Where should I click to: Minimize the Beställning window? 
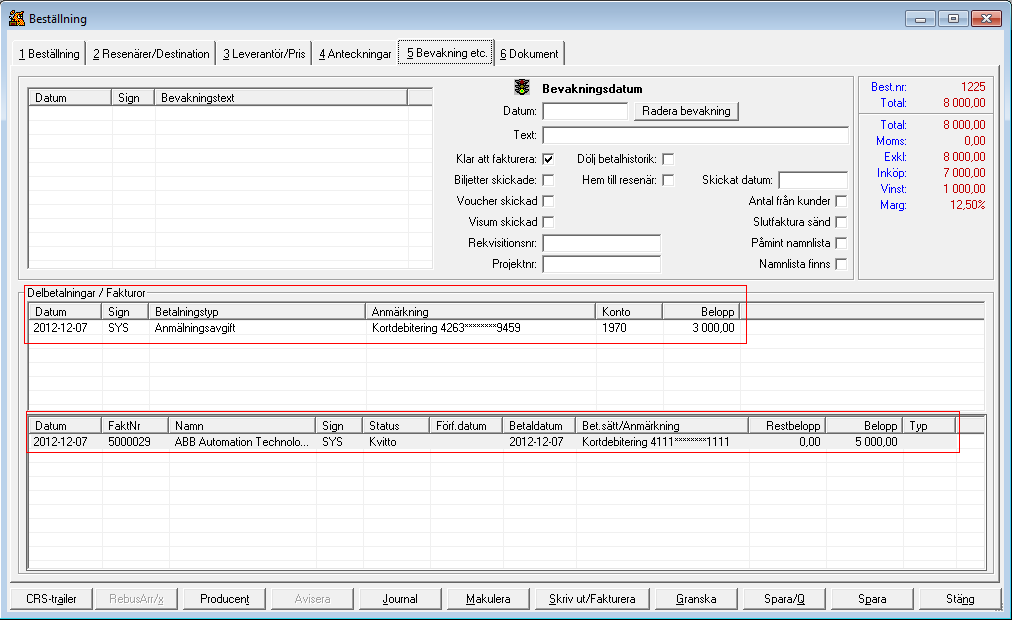(920, 19)
